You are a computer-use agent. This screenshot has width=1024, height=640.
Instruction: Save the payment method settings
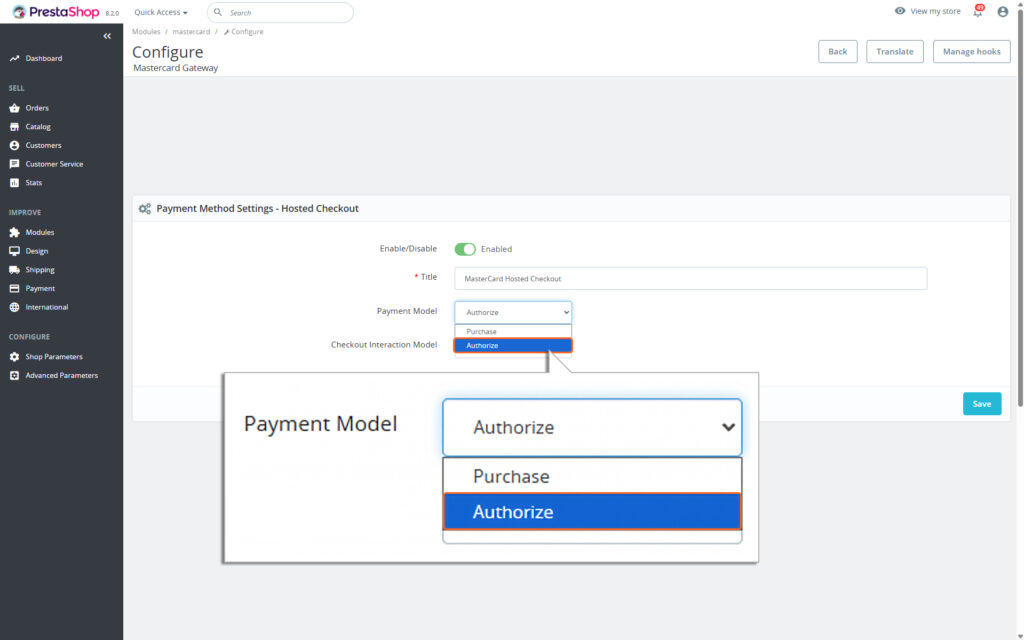pos(981,403)
